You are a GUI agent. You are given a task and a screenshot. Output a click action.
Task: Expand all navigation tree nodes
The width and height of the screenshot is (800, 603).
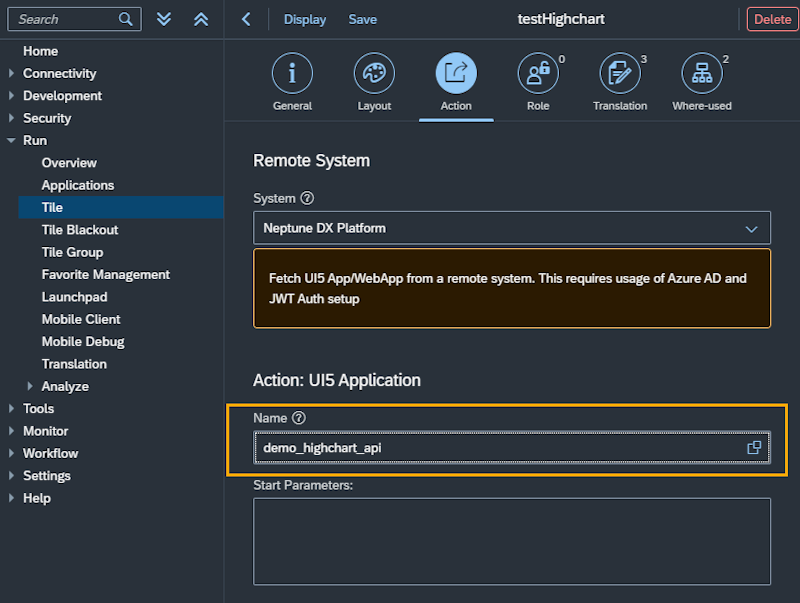165,19
